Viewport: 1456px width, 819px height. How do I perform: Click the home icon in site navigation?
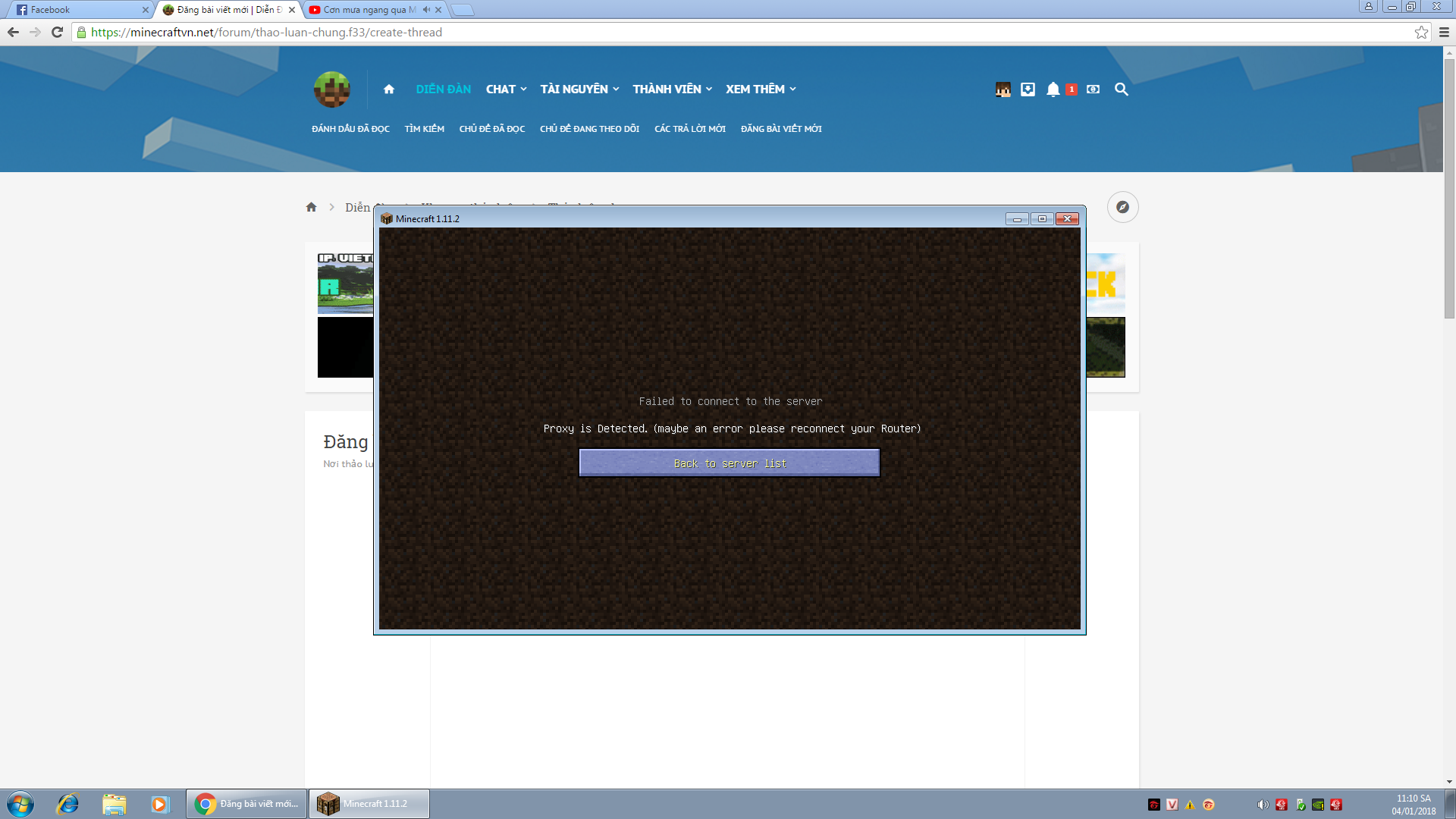[389, 89]
